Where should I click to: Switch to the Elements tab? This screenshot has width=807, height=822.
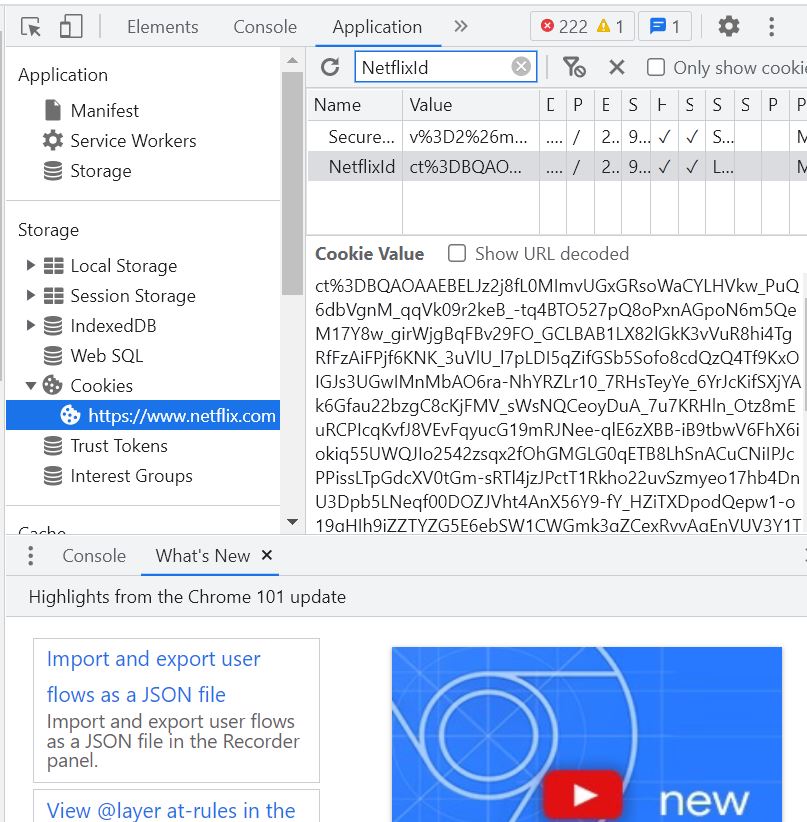[x=165, y=27]
